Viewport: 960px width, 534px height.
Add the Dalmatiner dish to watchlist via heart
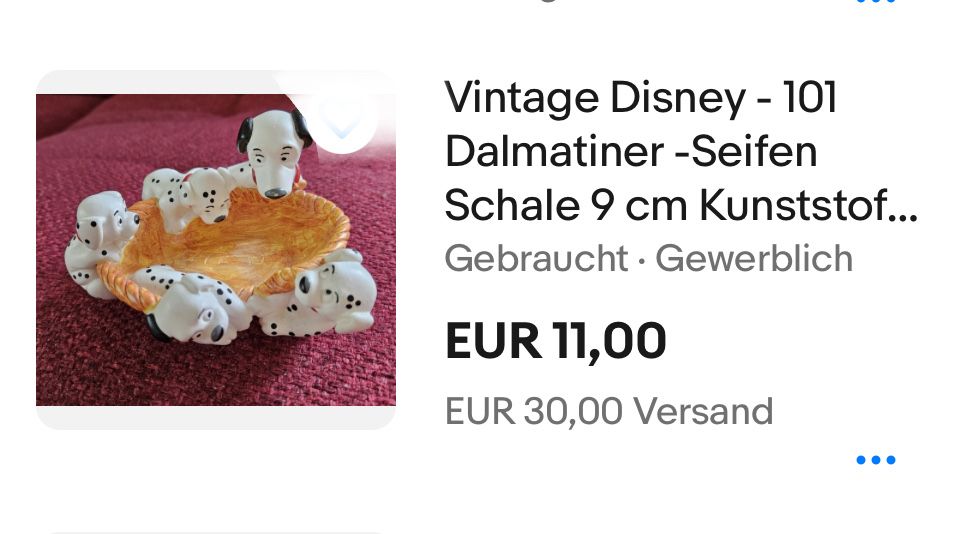pyautogui.click(x=342, y=116)
